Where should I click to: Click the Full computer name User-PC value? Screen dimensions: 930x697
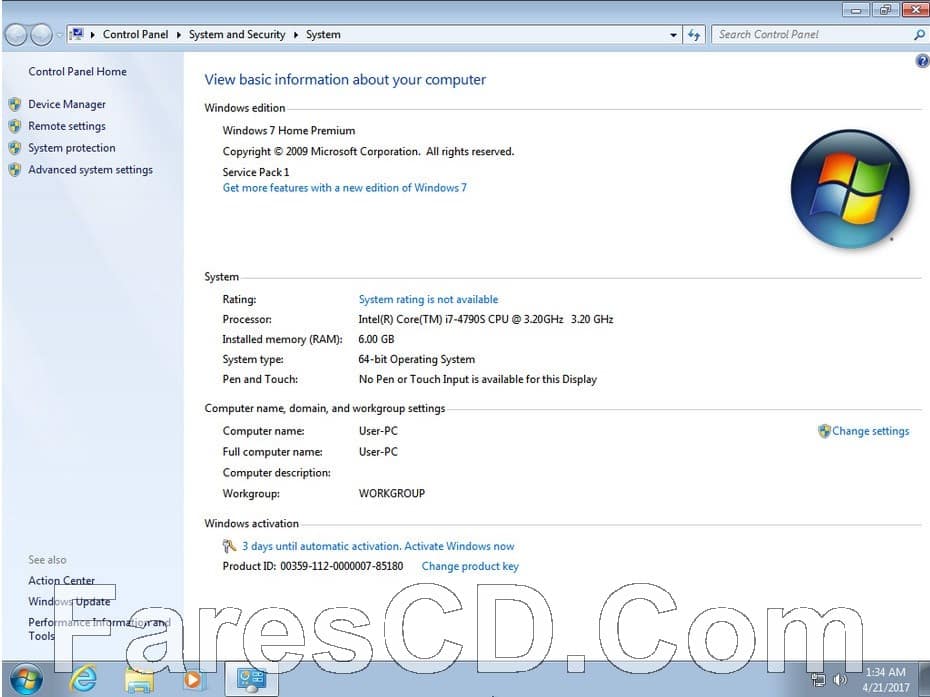(x=378, y=452)
